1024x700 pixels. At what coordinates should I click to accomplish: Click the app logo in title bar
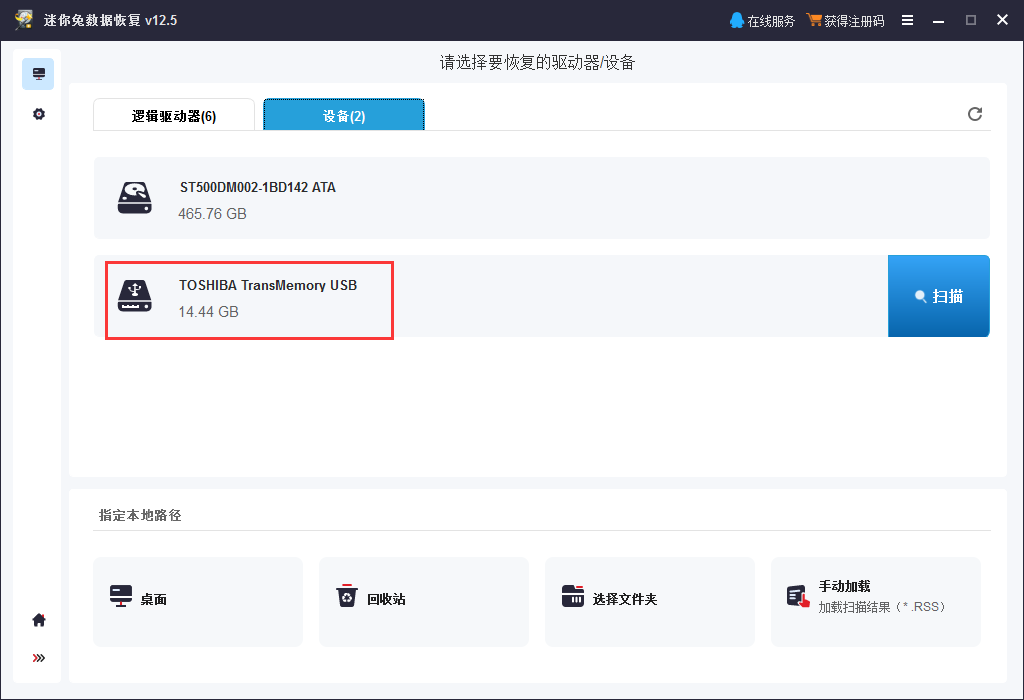[24, 20]
